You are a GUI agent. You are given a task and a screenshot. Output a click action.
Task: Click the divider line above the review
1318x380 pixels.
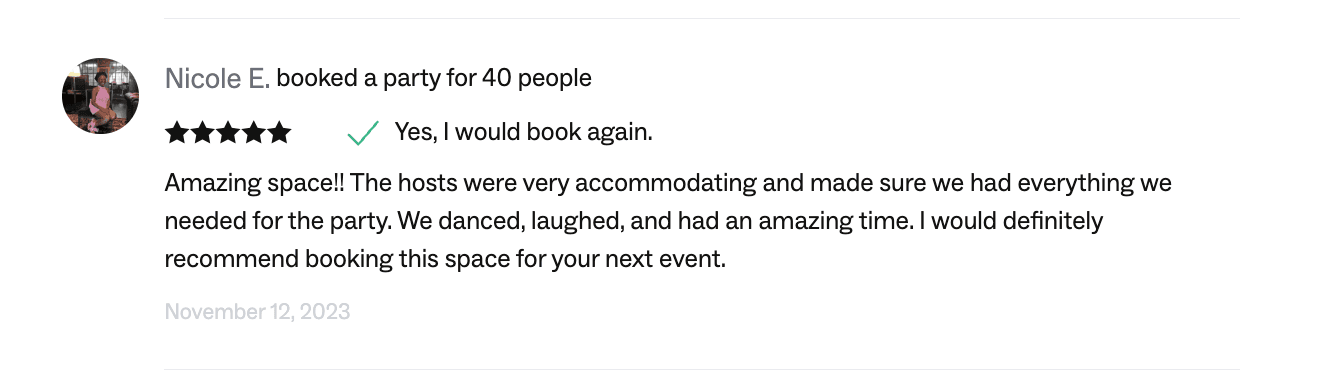(702, 18)
